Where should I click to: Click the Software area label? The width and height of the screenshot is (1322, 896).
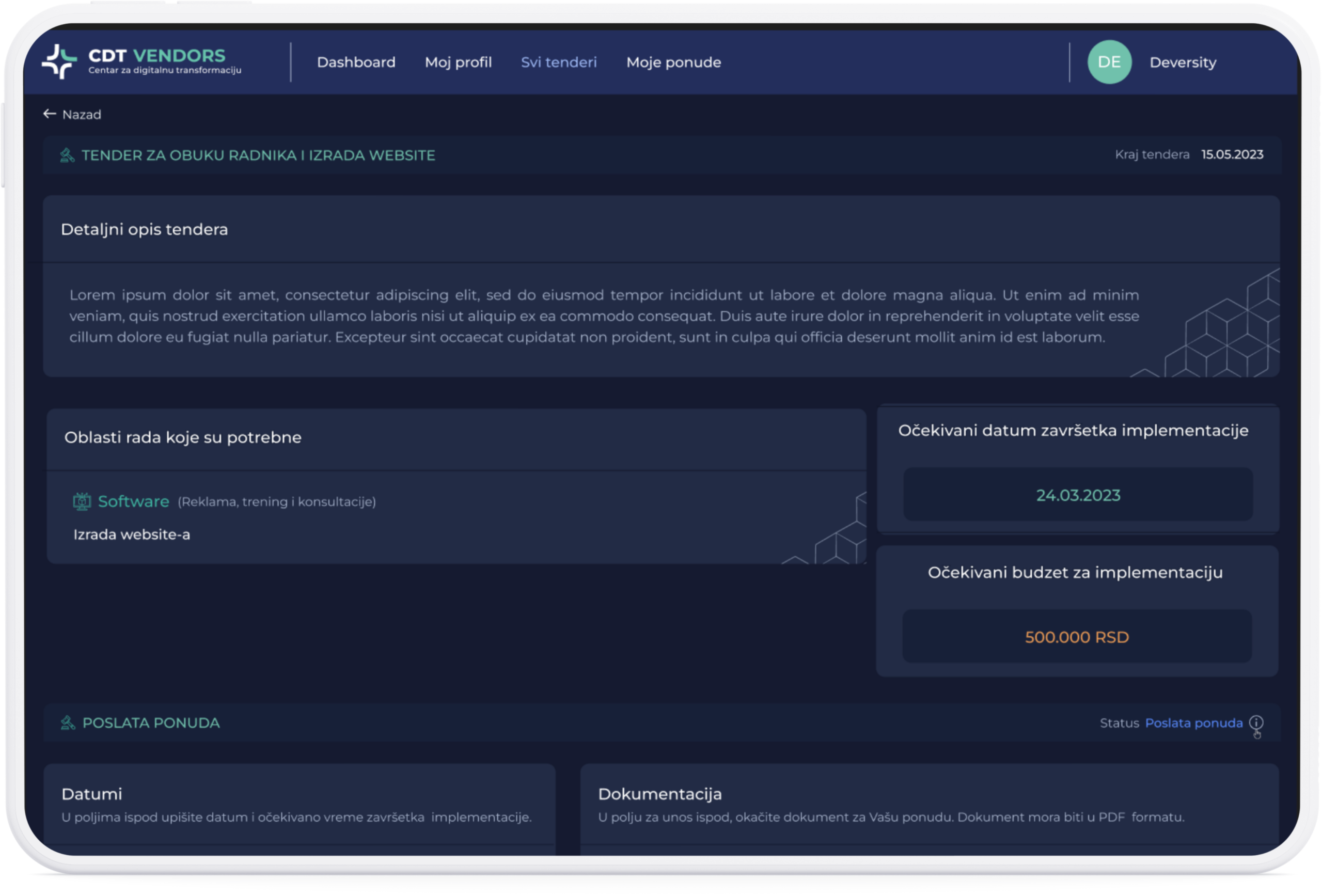[x=133, y=501]
